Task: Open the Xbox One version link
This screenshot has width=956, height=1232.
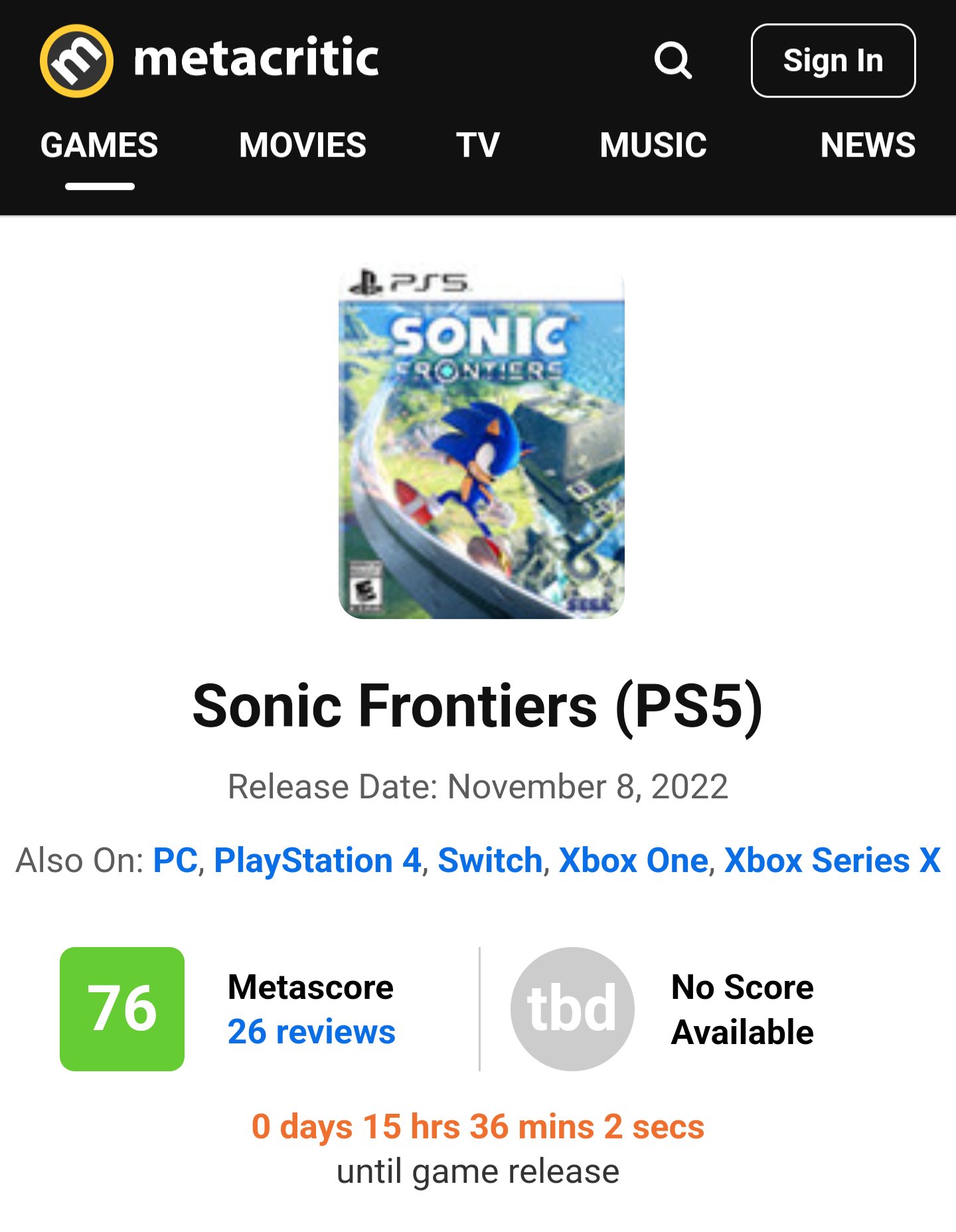Action: 633,860
